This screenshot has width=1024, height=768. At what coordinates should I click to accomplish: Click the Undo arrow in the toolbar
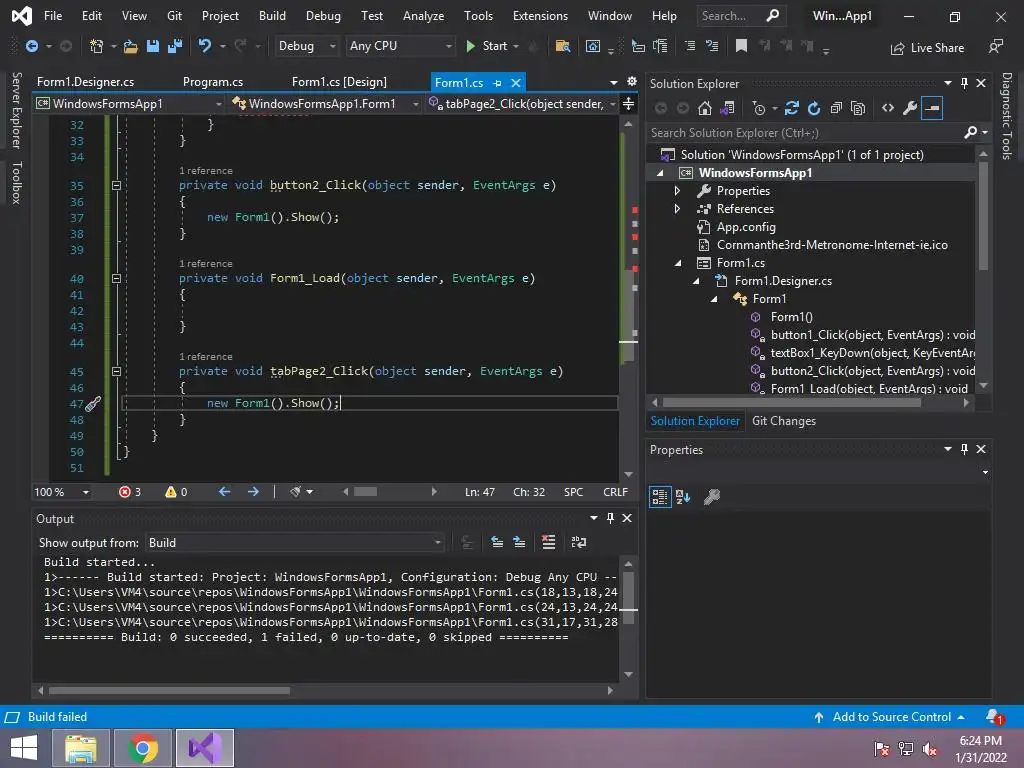coord(205,46)
